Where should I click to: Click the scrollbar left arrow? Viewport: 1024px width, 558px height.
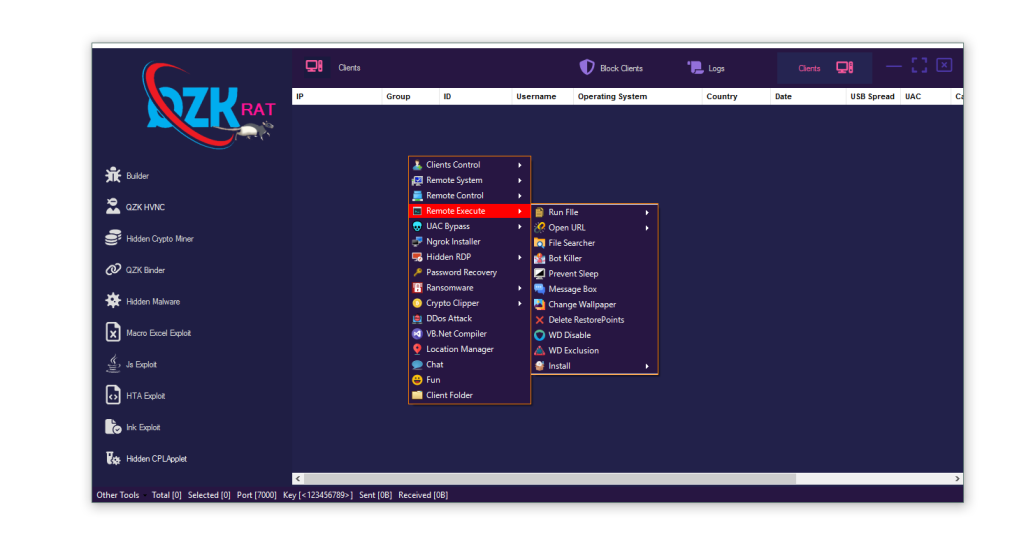298,478
